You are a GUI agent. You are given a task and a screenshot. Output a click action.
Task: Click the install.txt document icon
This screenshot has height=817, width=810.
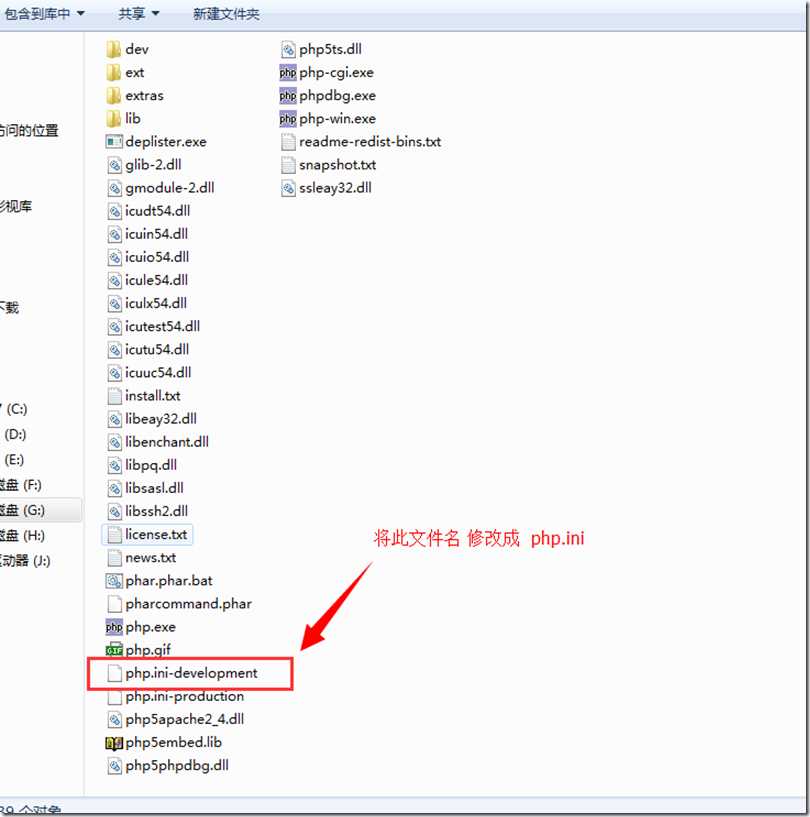click(114, 396)
